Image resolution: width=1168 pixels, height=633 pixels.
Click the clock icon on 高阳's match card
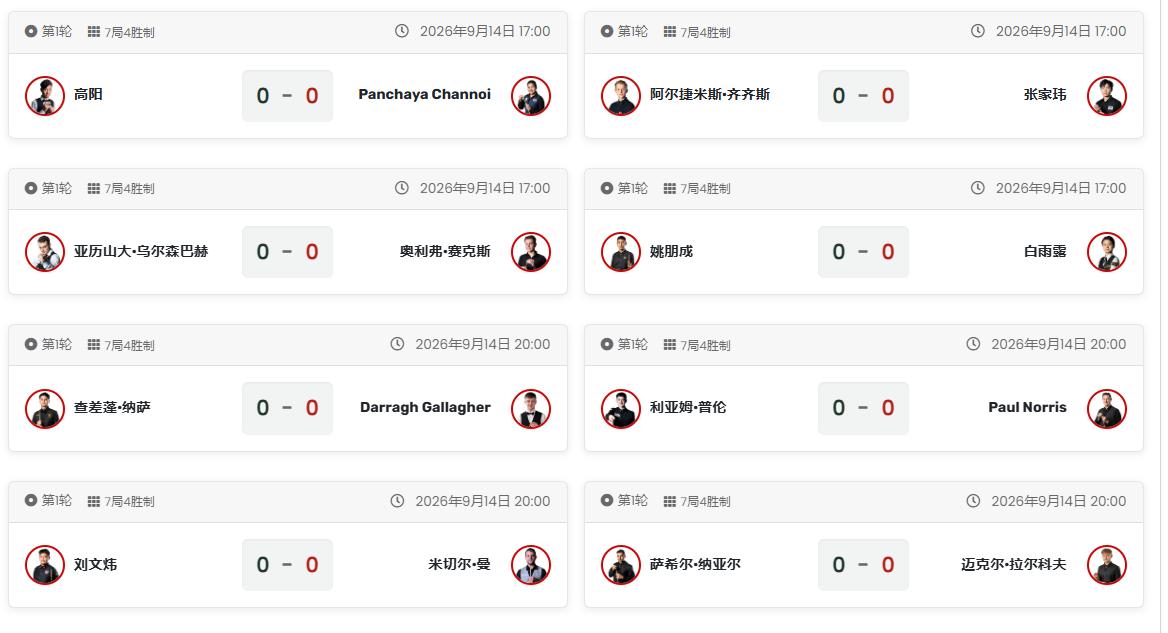pyautogui.click(x=402, y=31)
